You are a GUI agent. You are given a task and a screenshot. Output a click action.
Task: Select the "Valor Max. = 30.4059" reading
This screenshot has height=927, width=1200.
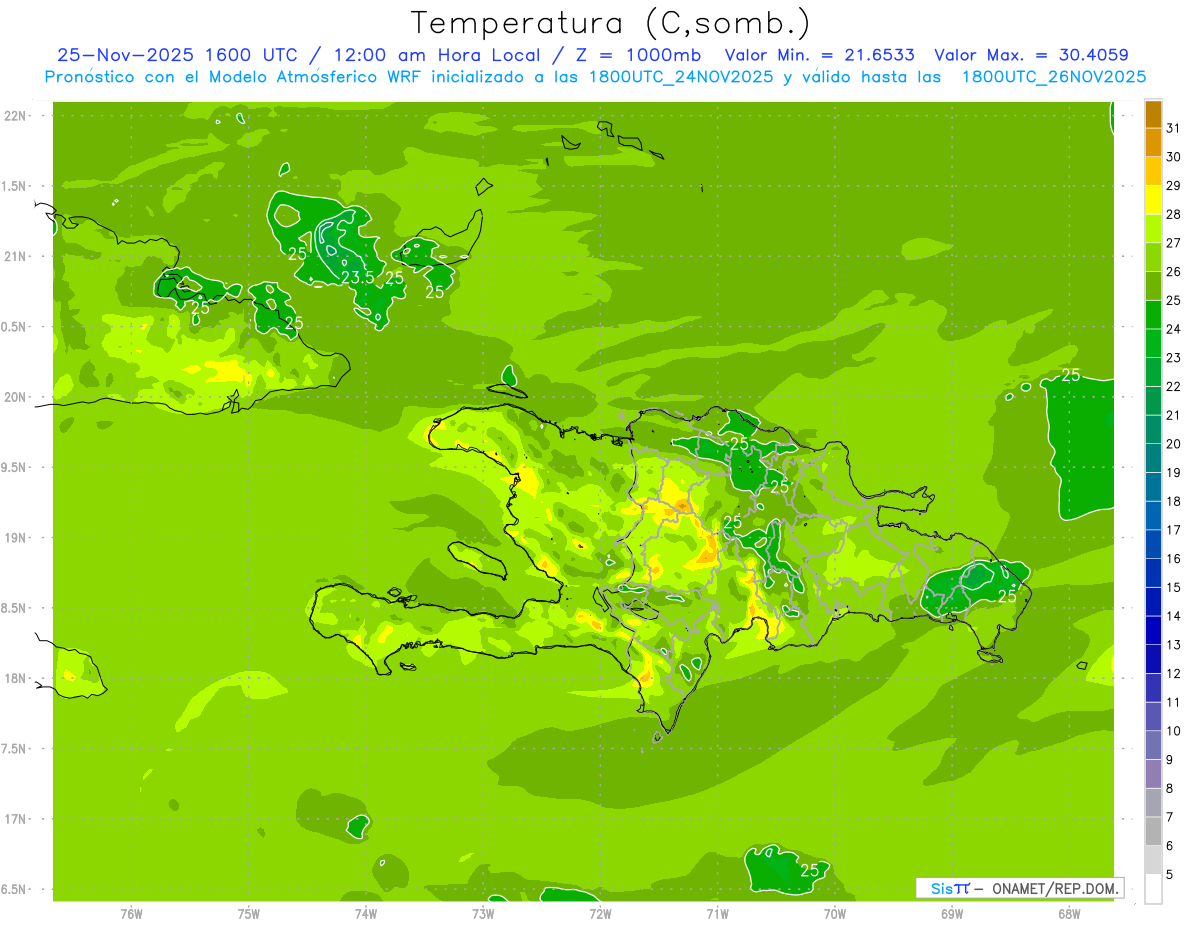(x=1031, y=55)
